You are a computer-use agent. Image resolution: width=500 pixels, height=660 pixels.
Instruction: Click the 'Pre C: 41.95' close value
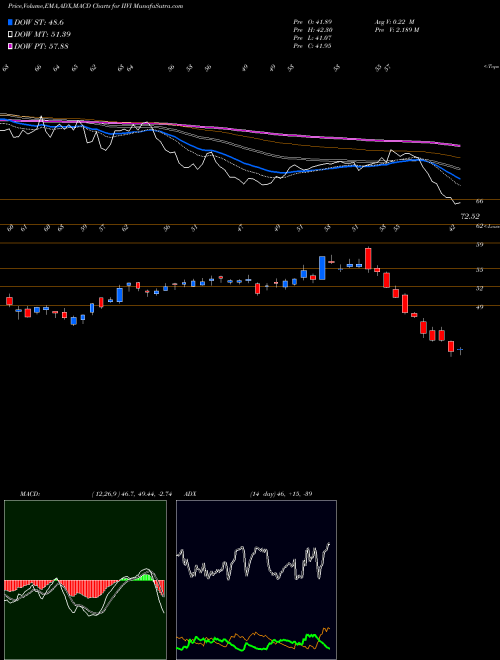coord(313,46)
